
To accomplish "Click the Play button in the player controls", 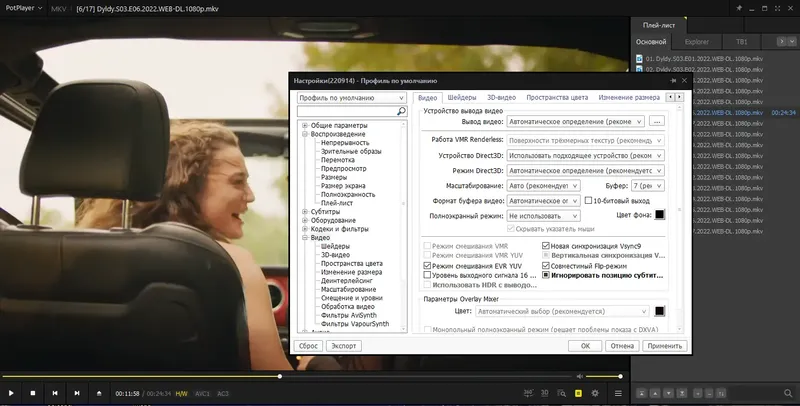I will pyautogui.click(x=11, y=393).
